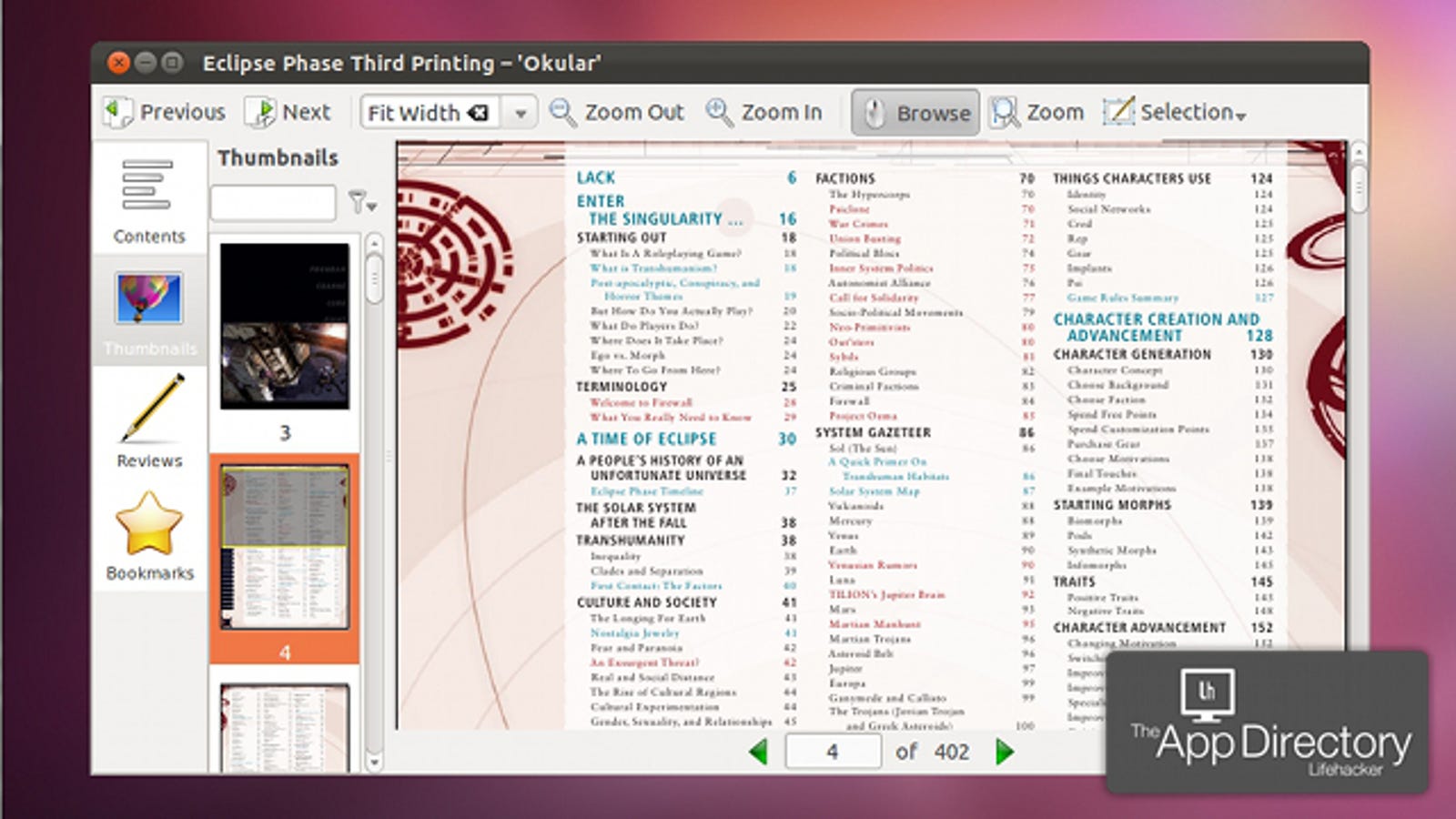The width and height of the screenshot is (1456, 819).
Task: Click 'SYSTEM GAZETEER' heading
Action: click(873, 433)
